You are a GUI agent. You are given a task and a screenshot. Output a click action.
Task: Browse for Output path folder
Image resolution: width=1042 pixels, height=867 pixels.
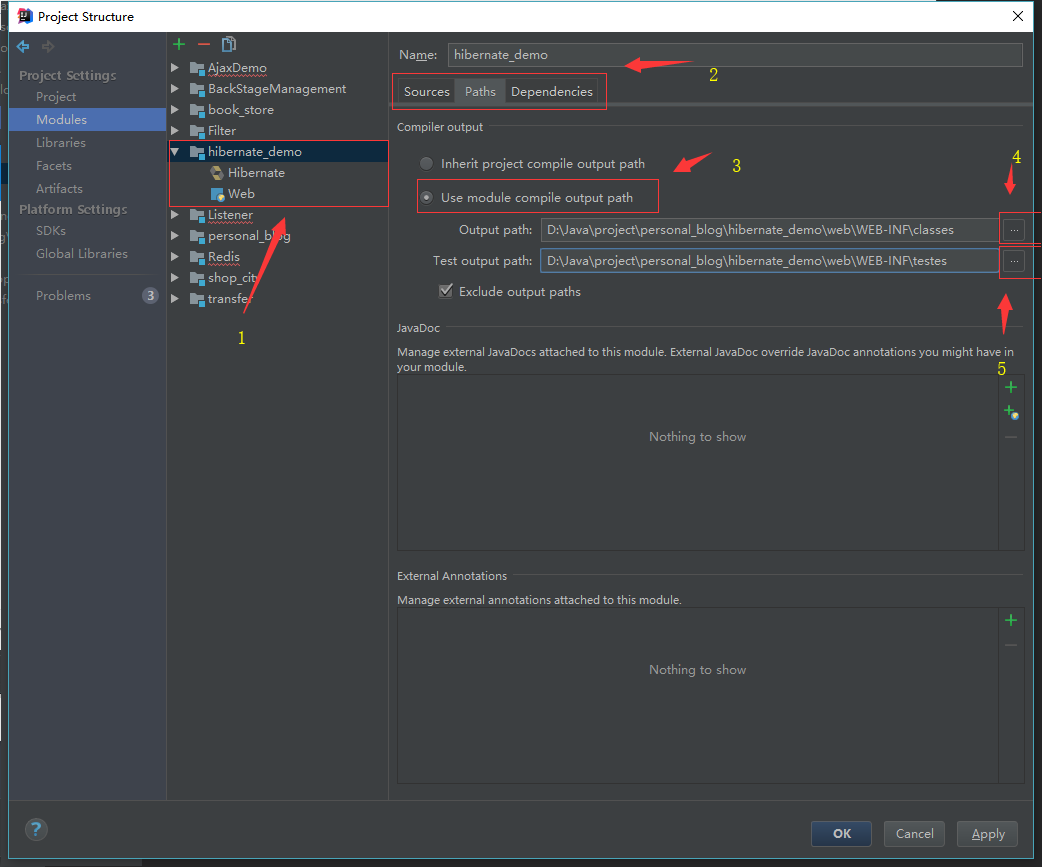point(1014,230)
